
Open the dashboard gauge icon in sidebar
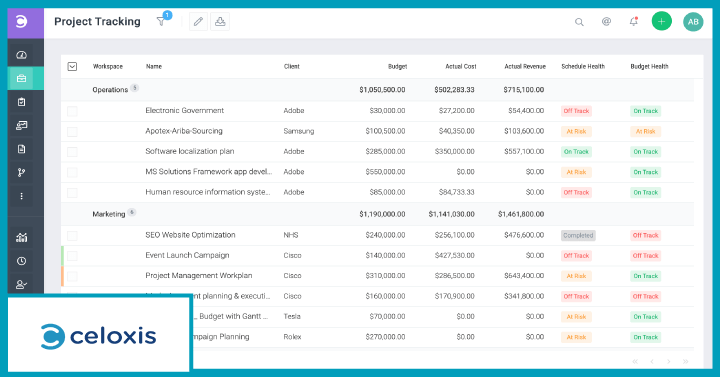point(22,55)
